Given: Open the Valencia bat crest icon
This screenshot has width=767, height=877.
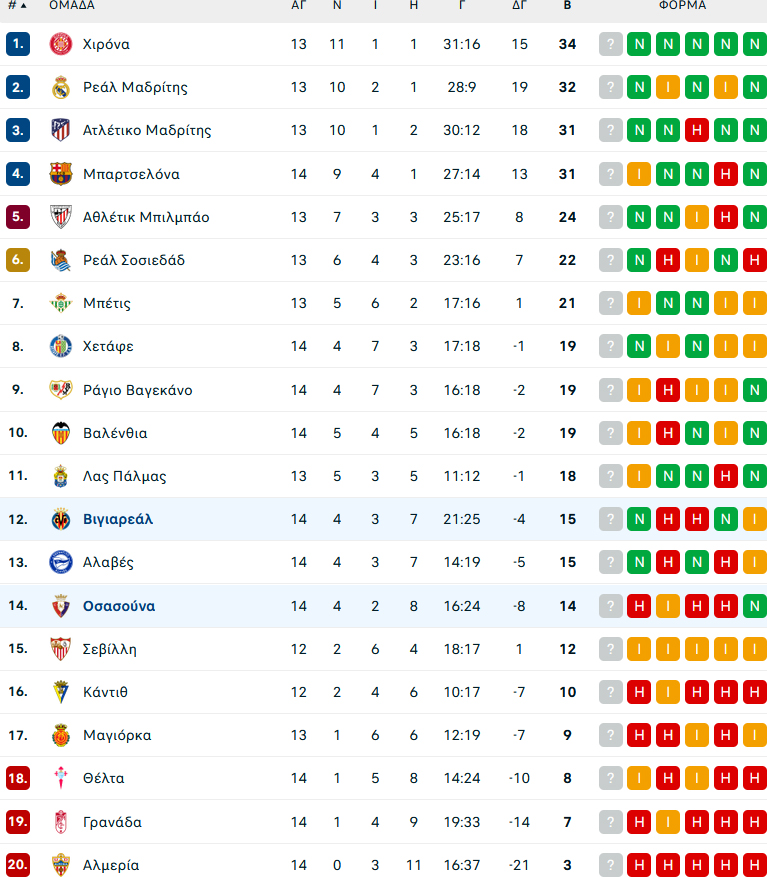Looking at the screenshot, I should point(60,433).
